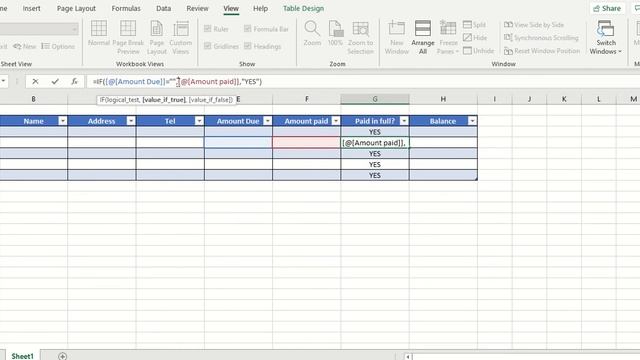Click New sheet view button
The height and width of the screenshot is (360, 640).
24,47
